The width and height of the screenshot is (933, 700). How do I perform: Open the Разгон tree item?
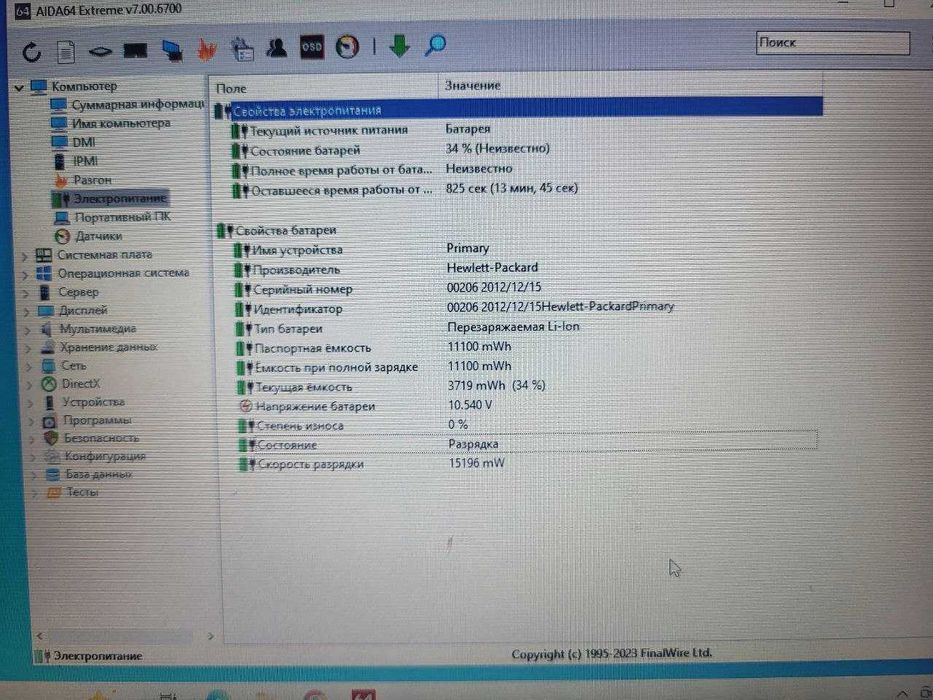(83, 179)
